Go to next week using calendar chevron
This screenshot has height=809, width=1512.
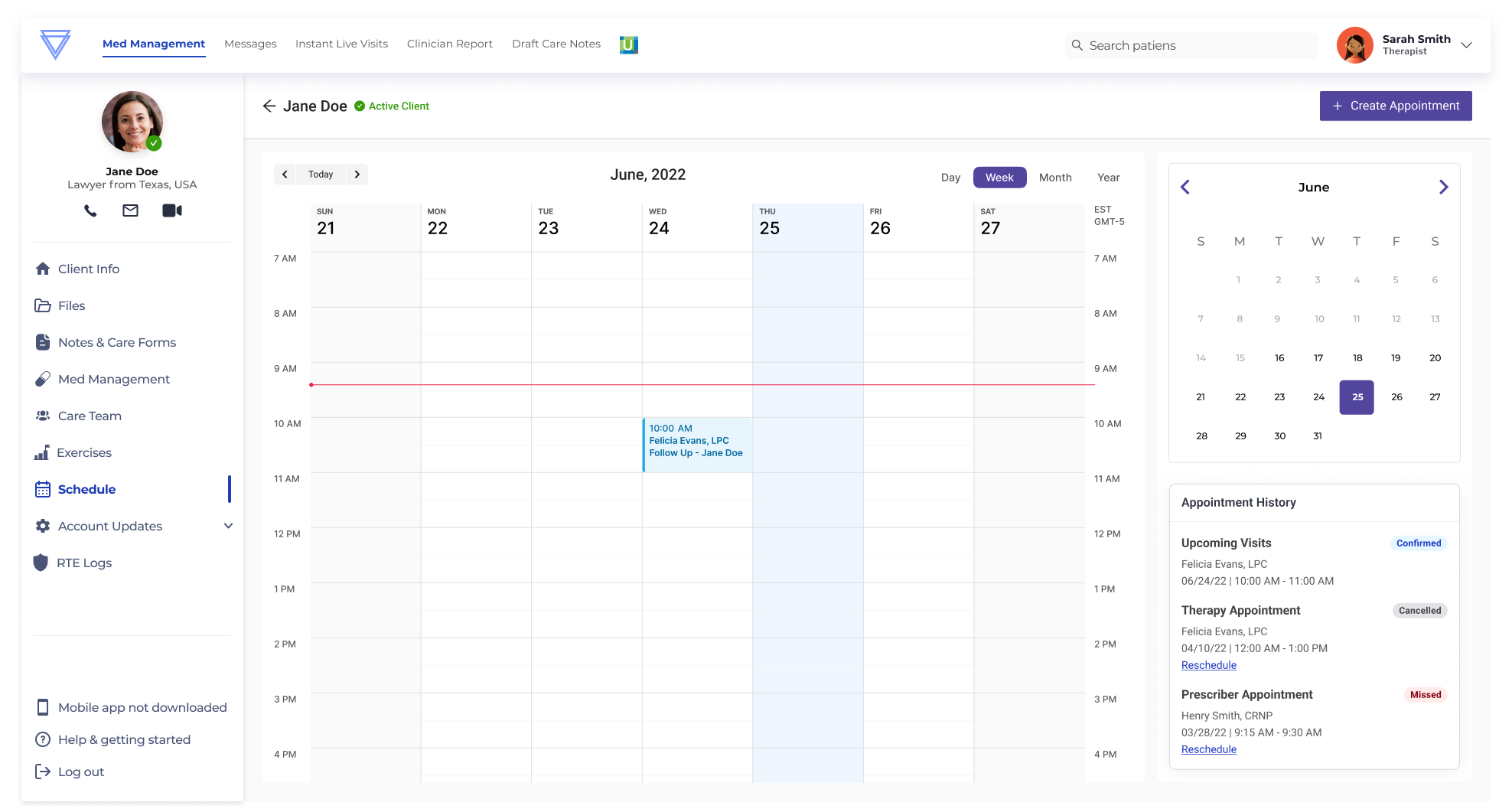pyautogui.click(x=357, y=175)
